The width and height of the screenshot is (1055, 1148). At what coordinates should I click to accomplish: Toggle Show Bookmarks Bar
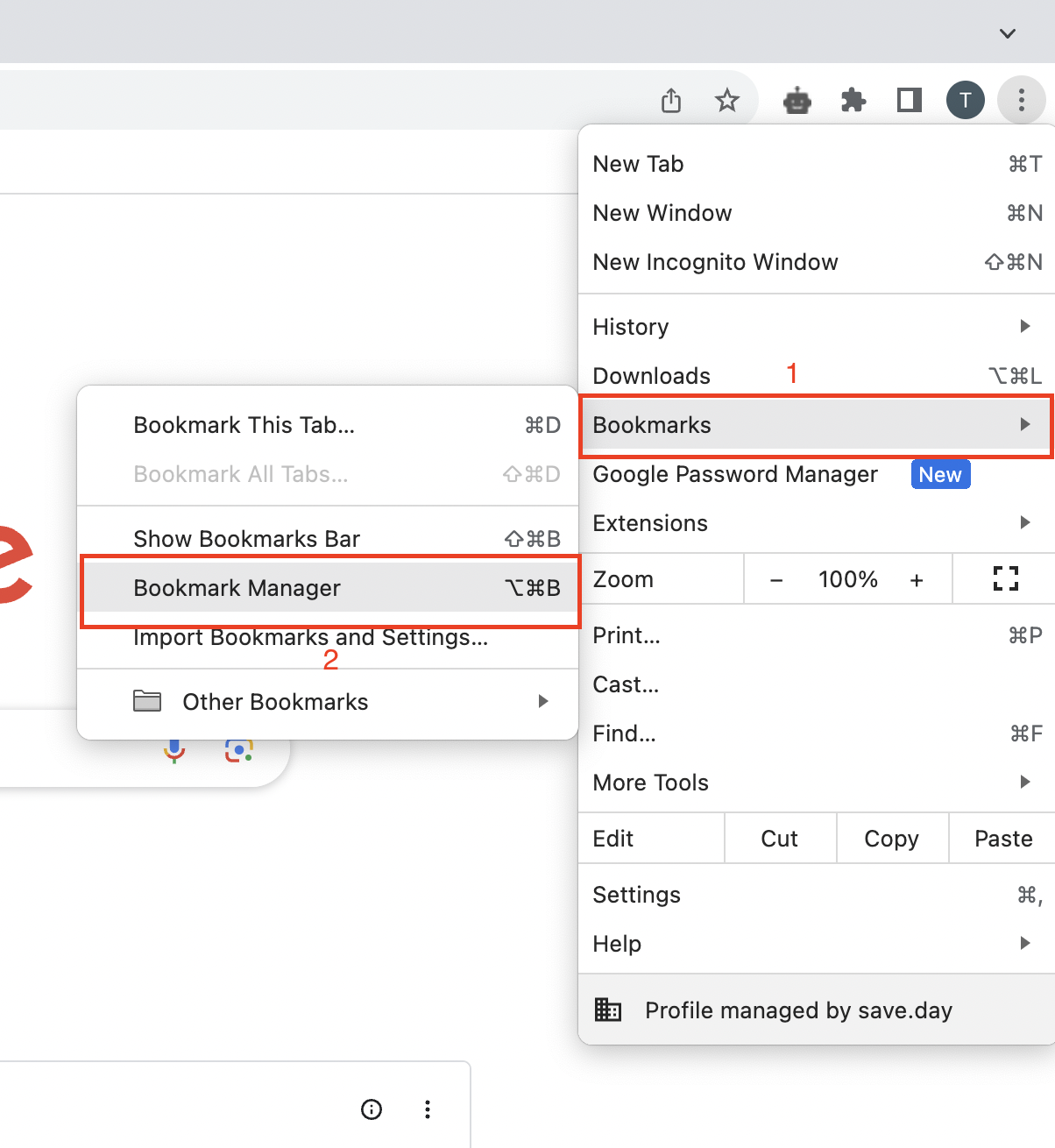(246, 538)
